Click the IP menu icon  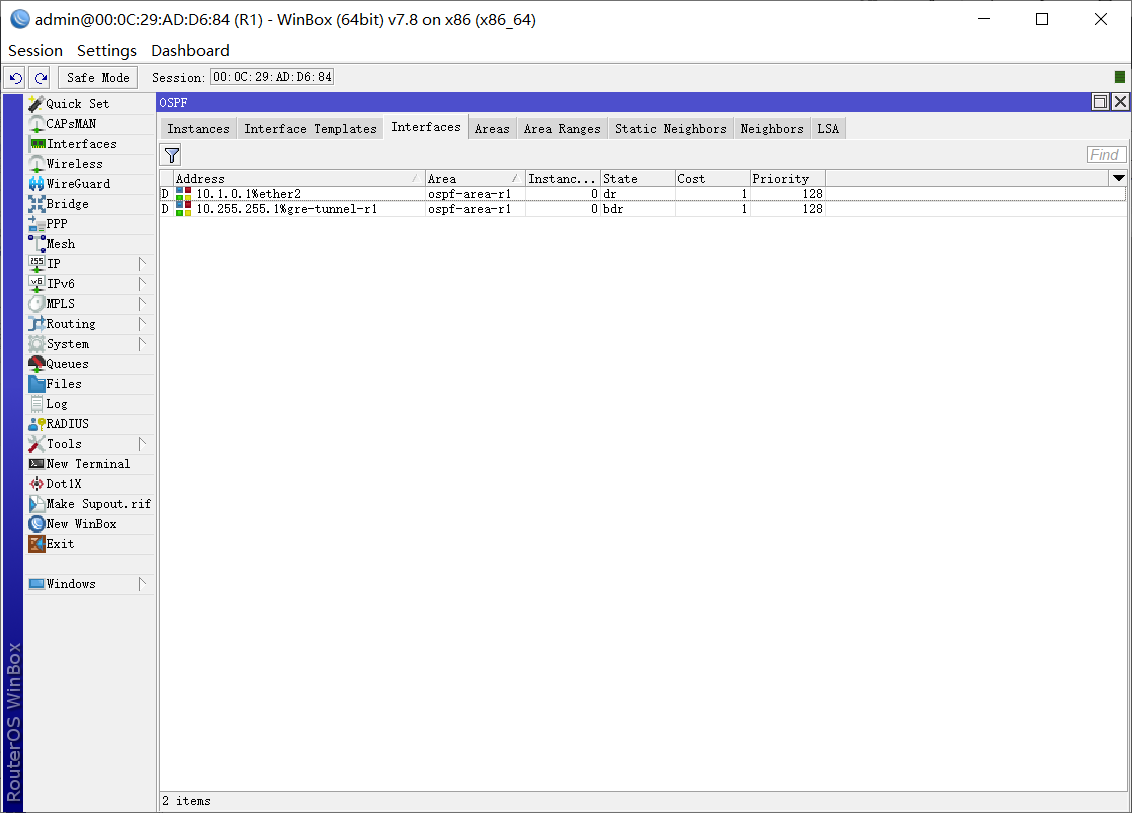pos(36,264)
